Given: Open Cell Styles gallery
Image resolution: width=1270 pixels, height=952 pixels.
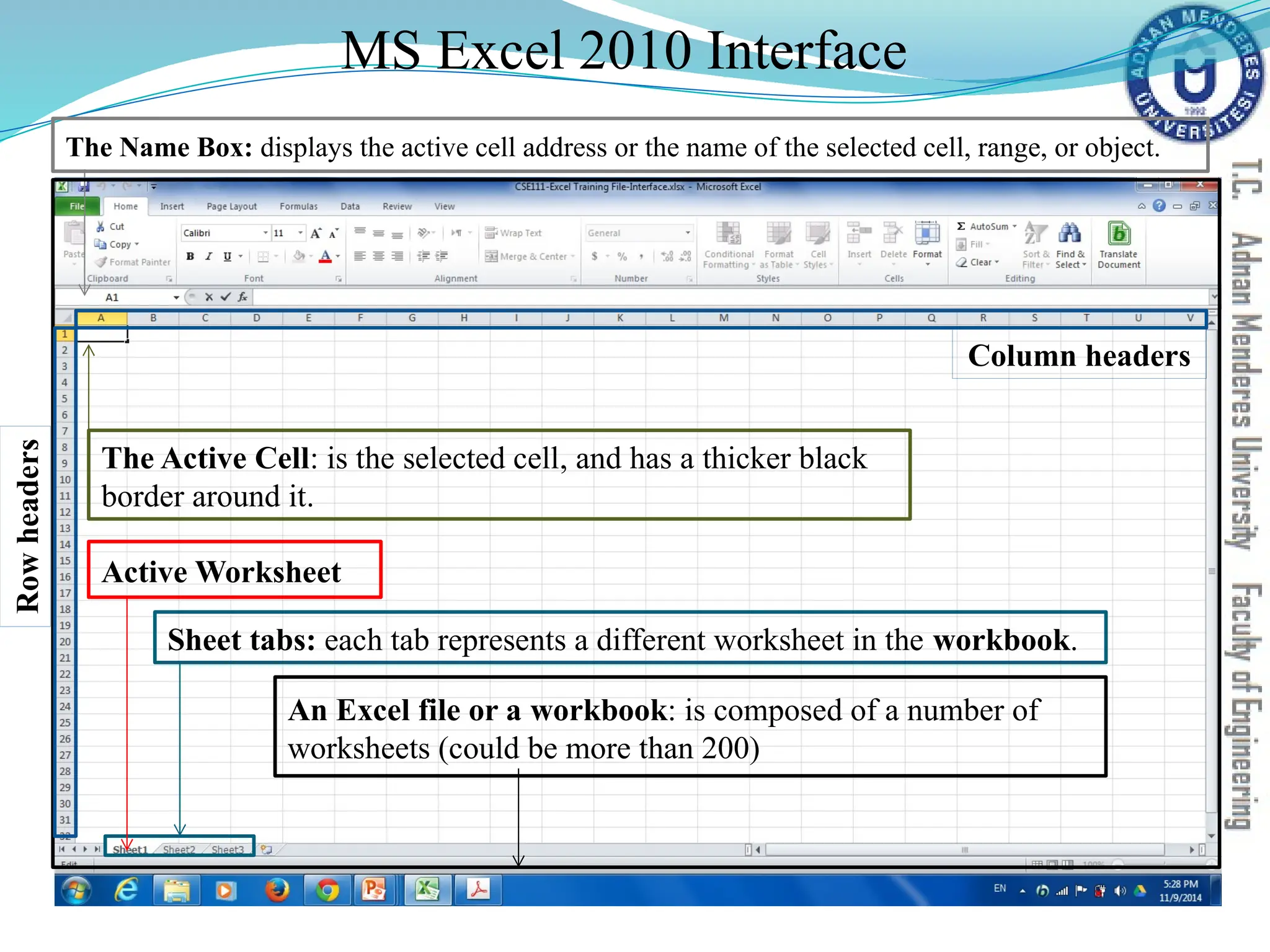Looking at the screenshot, I should click(818, 245).
